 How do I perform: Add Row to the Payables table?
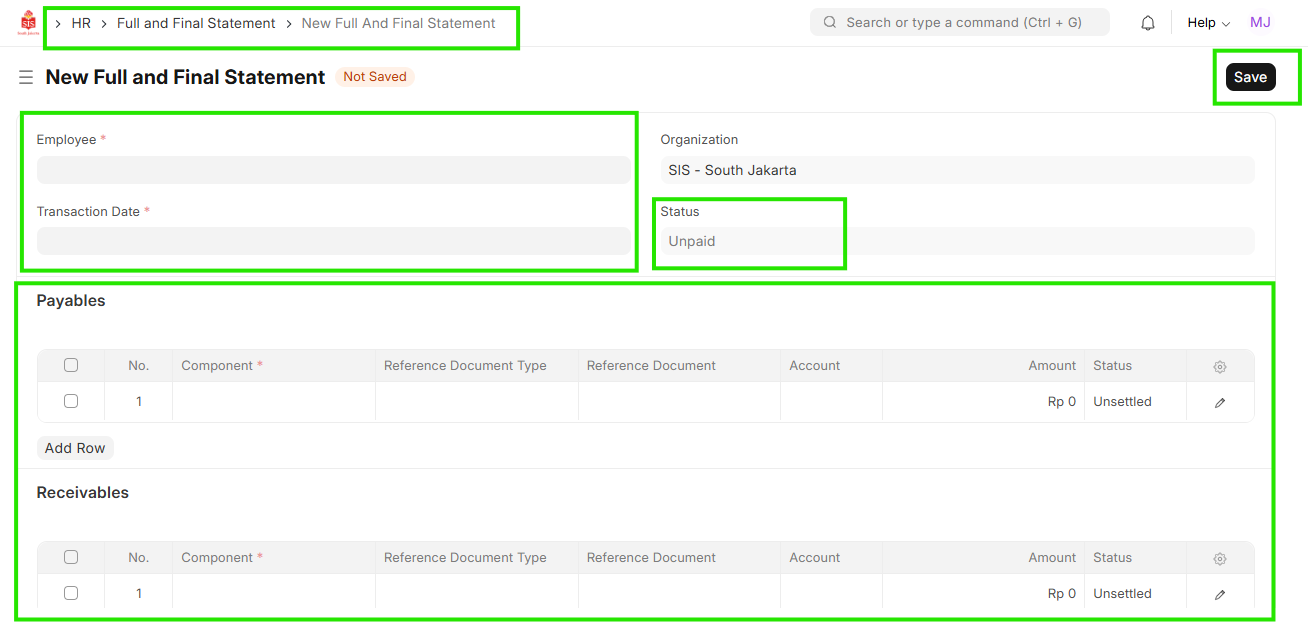(x=75, y=448)
